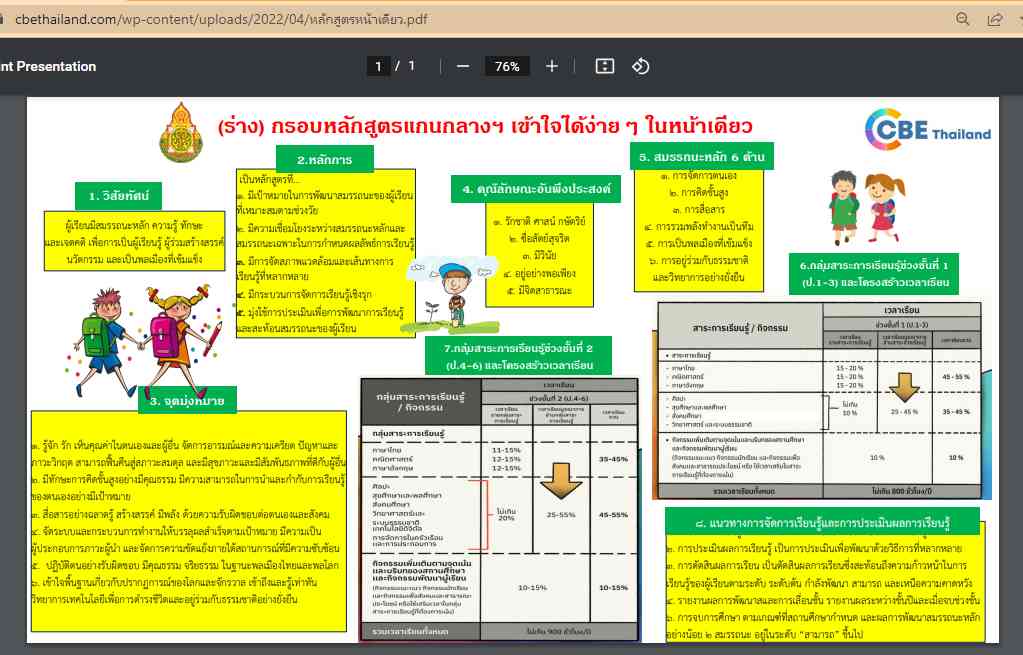Click the '4. คุณลักษณะอันพึงประสงค์' heading
The width and height of the screenshot is (1023, 655).
[x=535, y=189]
